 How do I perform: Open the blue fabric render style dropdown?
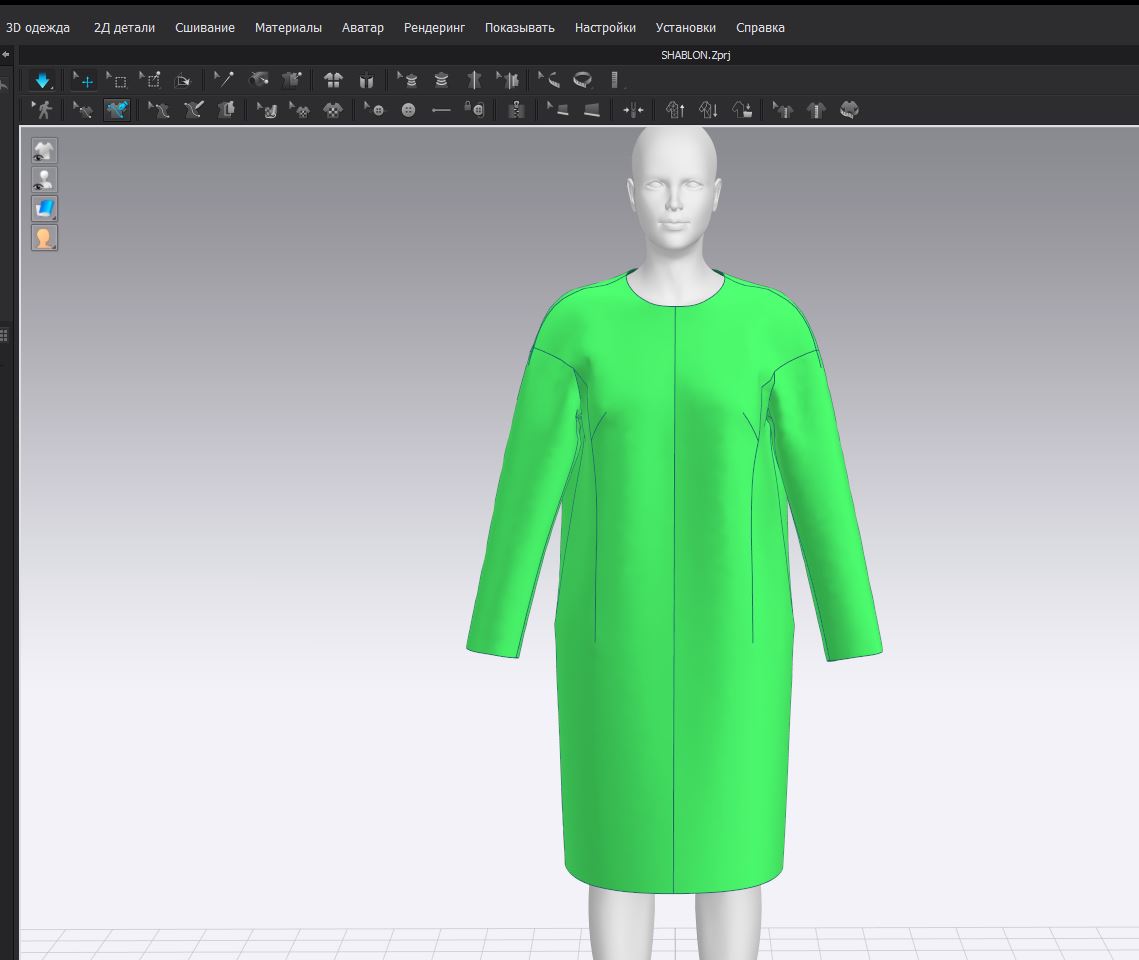44,209
